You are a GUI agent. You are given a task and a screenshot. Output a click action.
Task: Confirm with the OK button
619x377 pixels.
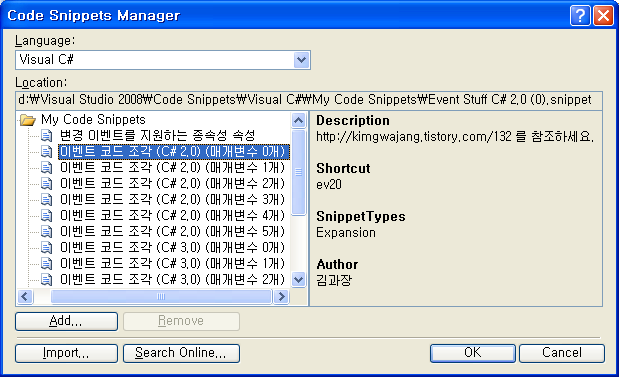[473, 353]
